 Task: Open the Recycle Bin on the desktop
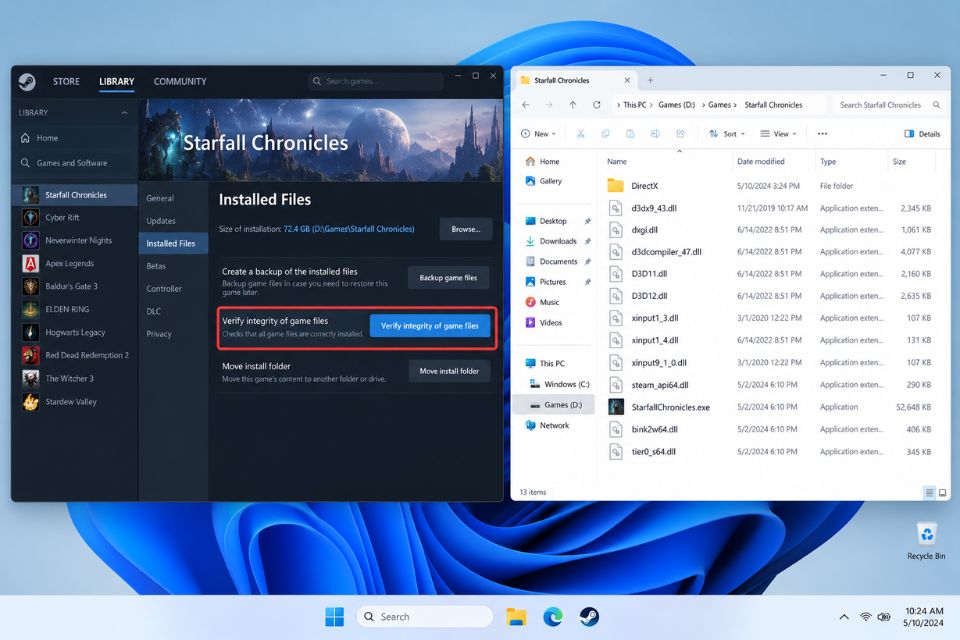click(926, 541)
